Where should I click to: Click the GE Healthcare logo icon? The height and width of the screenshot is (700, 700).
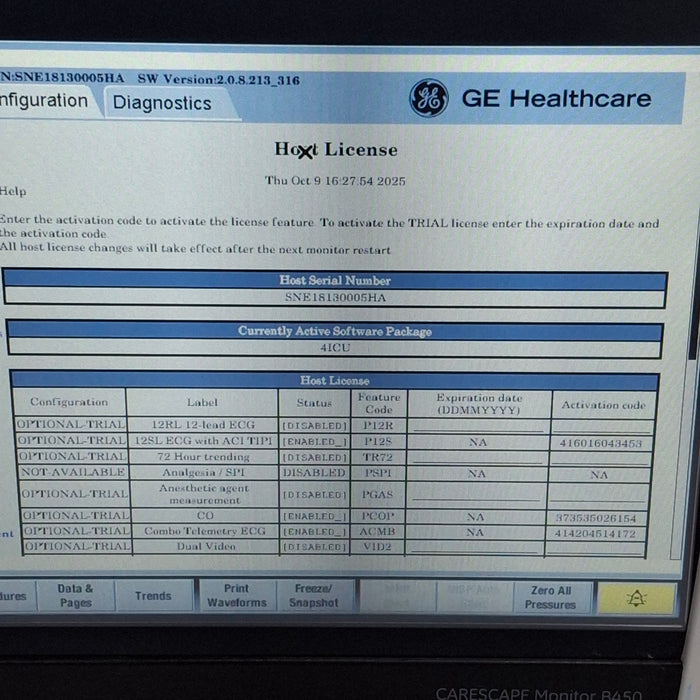tap(429, 98)
